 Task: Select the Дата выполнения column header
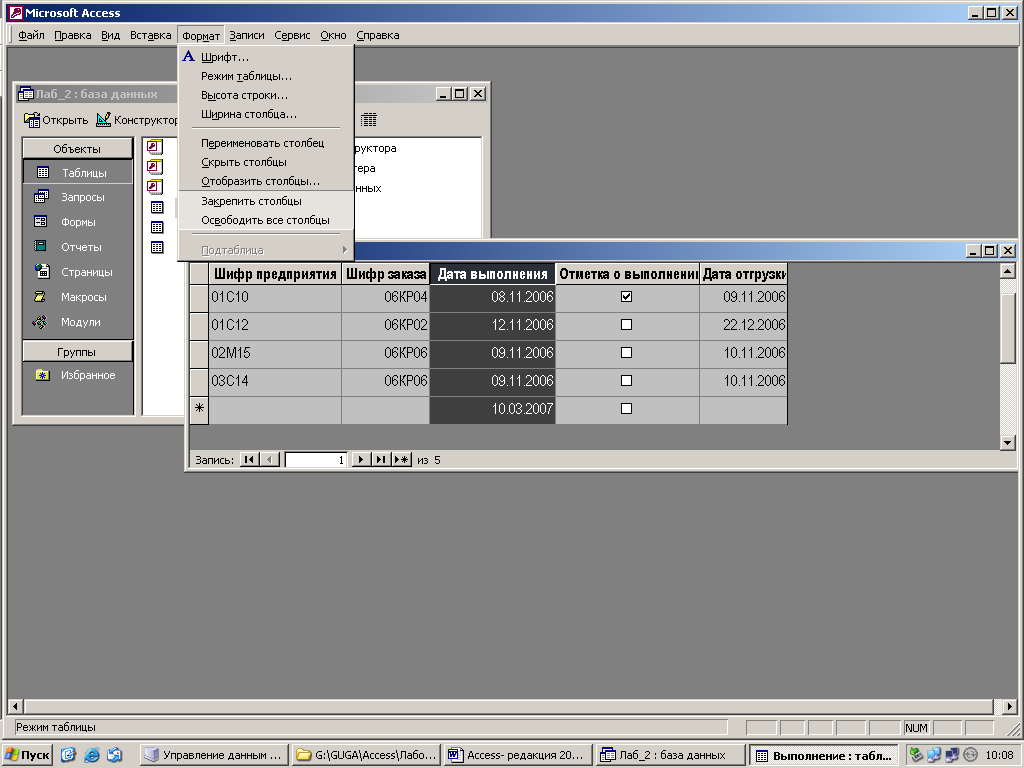pyautogui.click(x=492, y=274)
